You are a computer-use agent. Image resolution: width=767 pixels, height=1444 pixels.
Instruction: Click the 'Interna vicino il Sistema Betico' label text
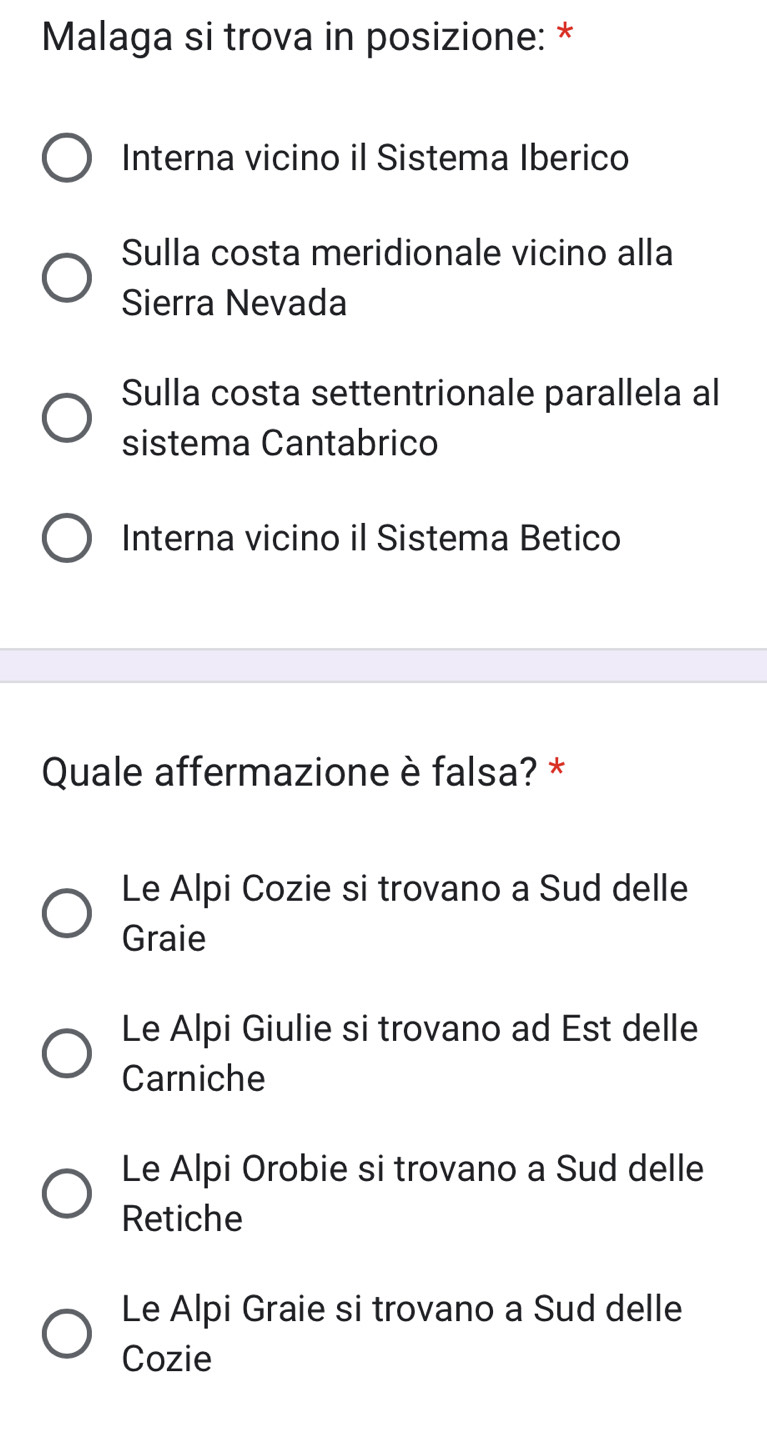pyautogui.click(x=371, y=538)
